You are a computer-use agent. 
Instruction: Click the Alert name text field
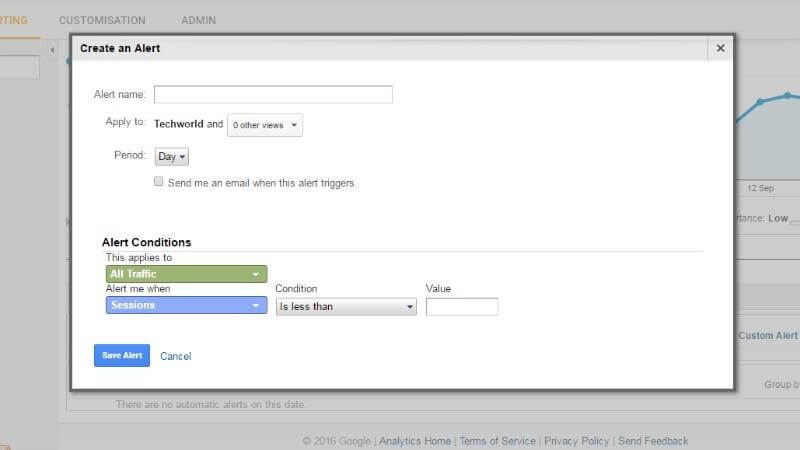coord(273,94)
